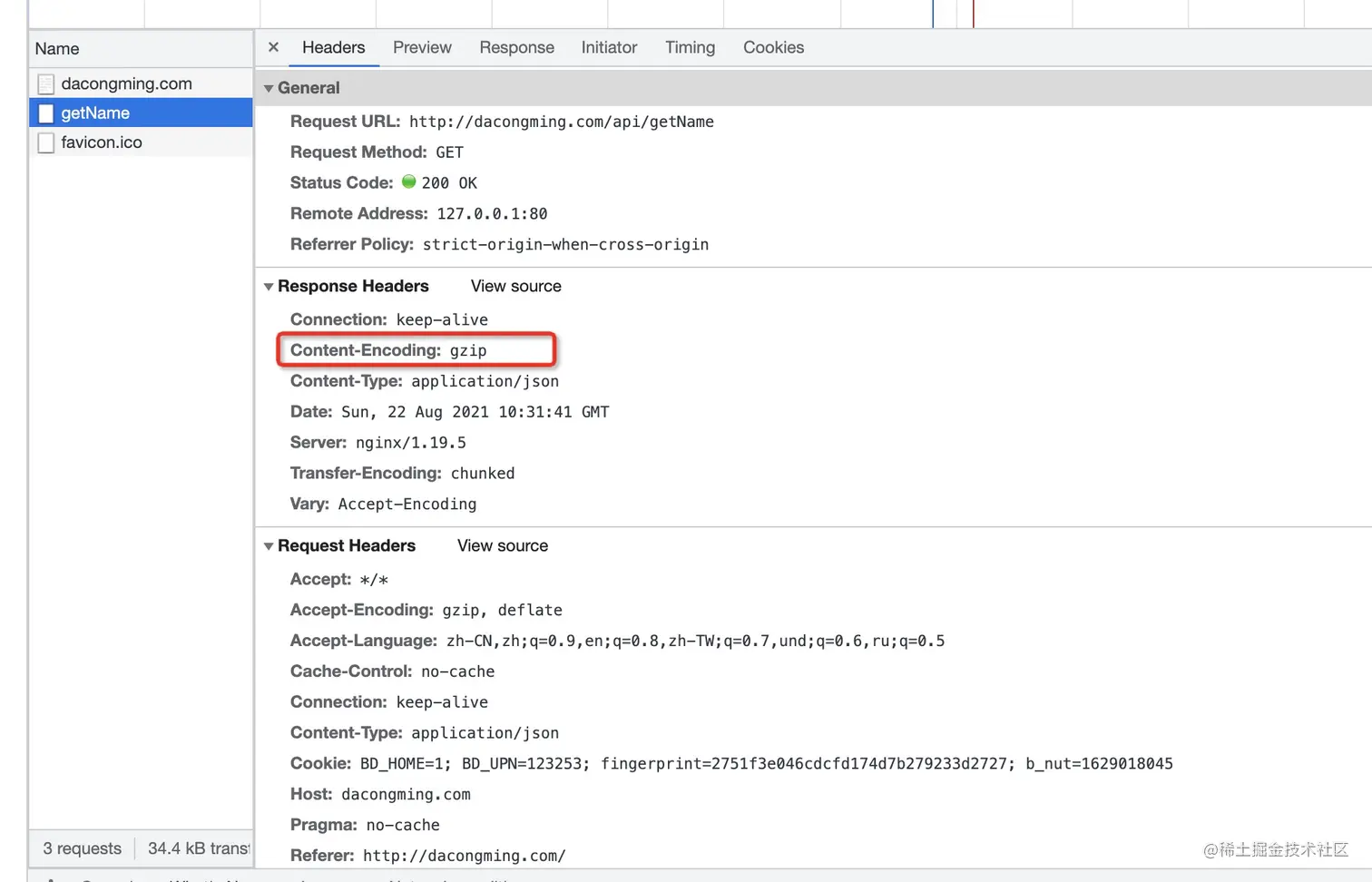Click the 34.4 kB transferred summary
Image resolution: width=1372 pixels, height=882 pixels.
[x=199, y=848]
